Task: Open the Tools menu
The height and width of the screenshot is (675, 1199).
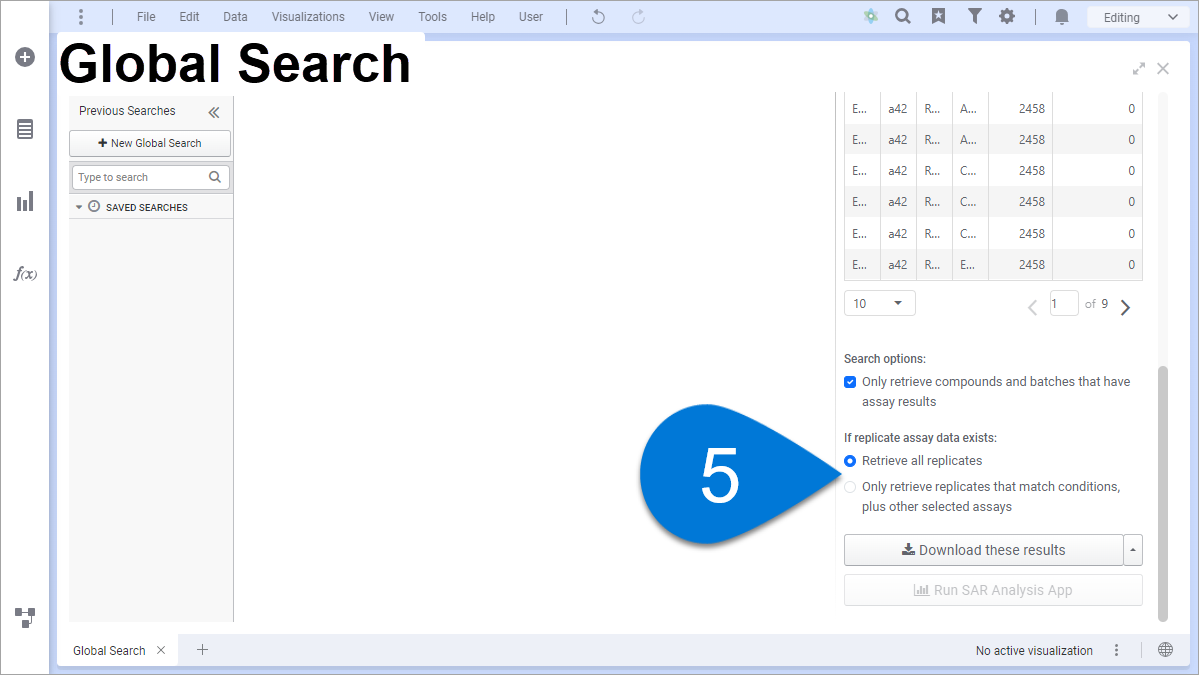Action: (x=432, y=17)
